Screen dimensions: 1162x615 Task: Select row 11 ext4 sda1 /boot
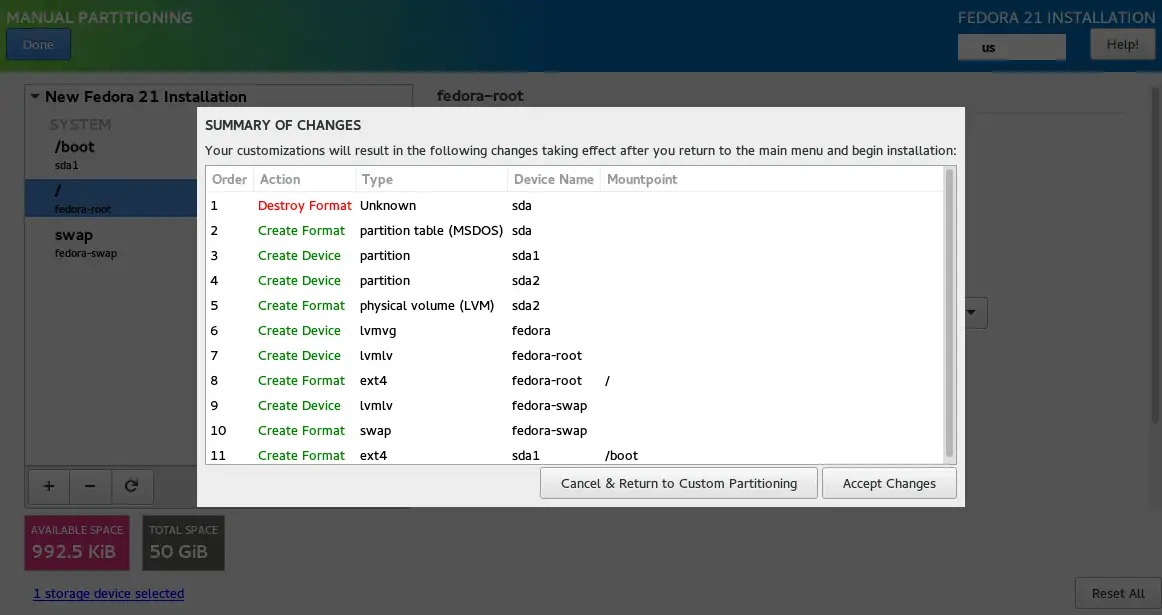[574, 454]
